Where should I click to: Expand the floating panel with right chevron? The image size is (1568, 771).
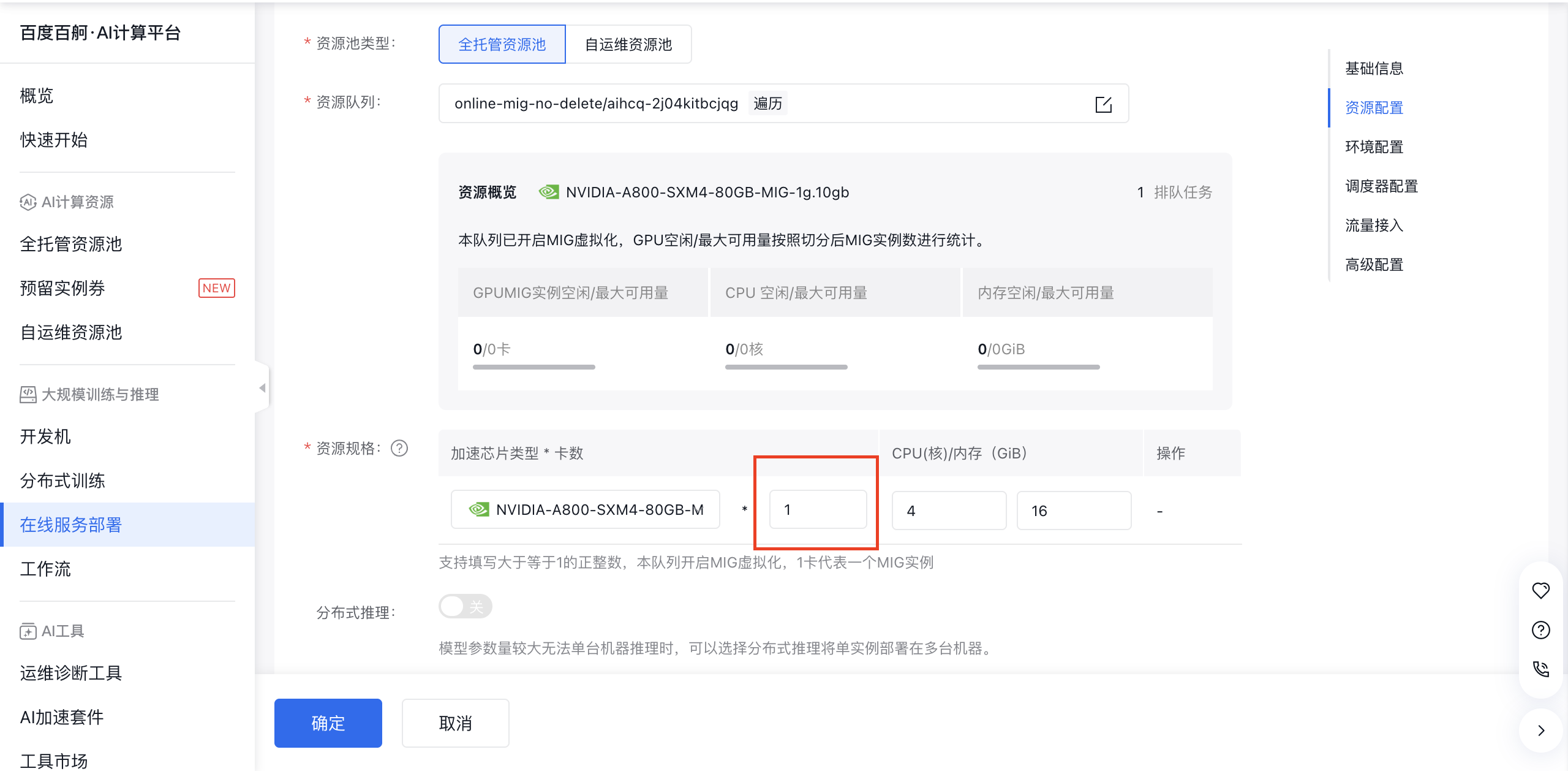[x=1541, y=731]
